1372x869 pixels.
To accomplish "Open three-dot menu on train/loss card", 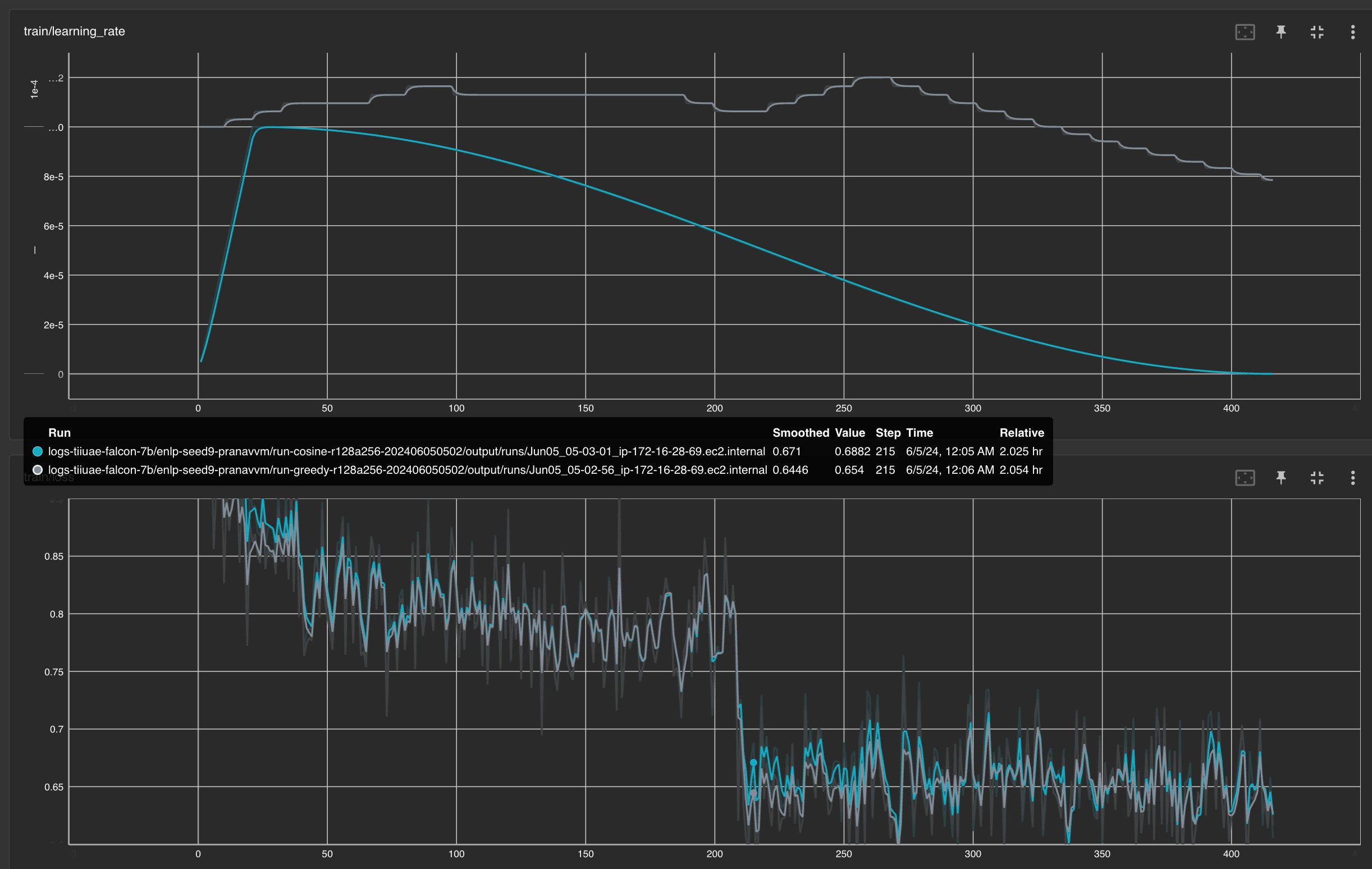I will pyautogui.click(x=1352, y=478).
